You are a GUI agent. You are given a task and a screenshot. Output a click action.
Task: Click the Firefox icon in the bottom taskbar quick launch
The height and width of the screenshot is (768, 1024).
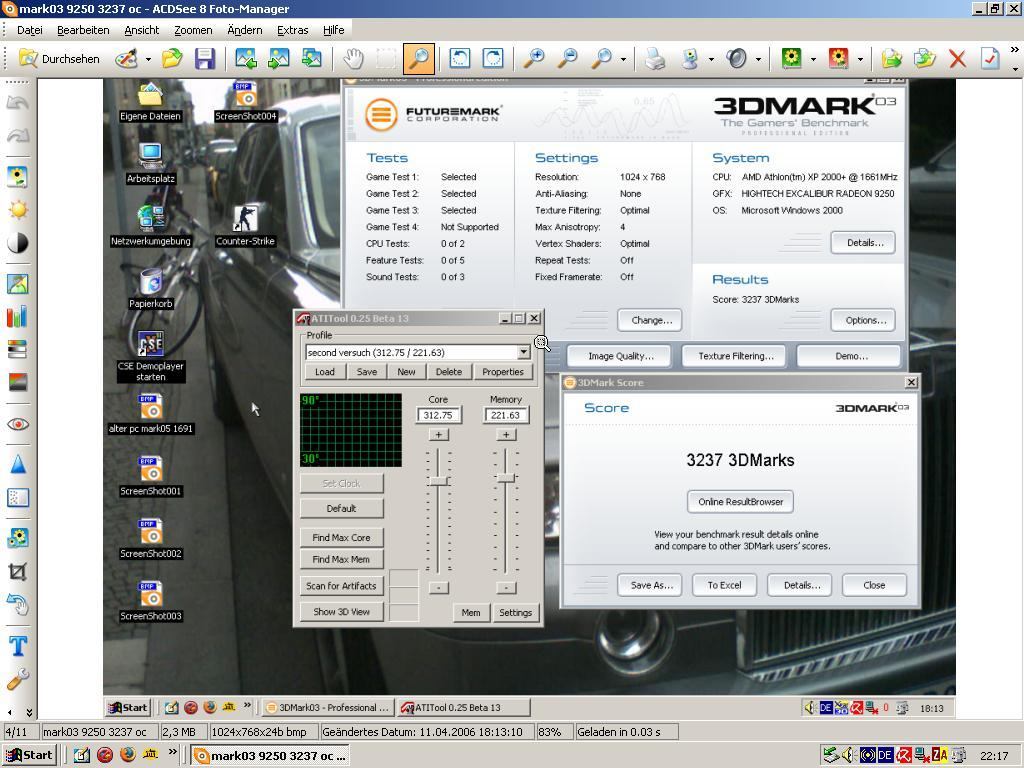pos(127,755)
